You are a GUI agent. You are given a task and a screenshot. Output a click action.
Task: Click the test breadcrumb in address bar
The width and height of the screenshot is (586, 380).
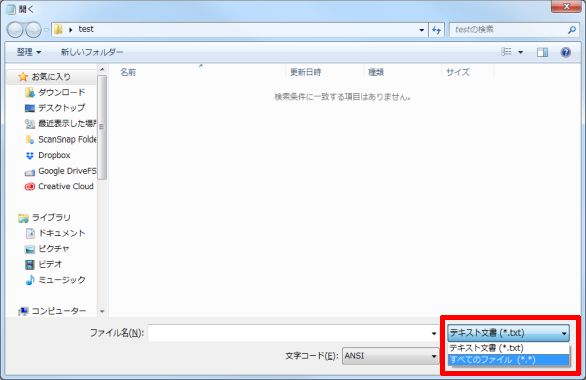click(x=86, y=29)
